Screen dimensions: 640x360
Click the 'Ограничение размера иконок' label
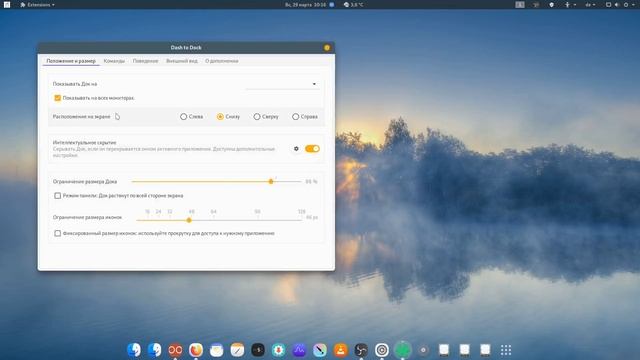87,218
